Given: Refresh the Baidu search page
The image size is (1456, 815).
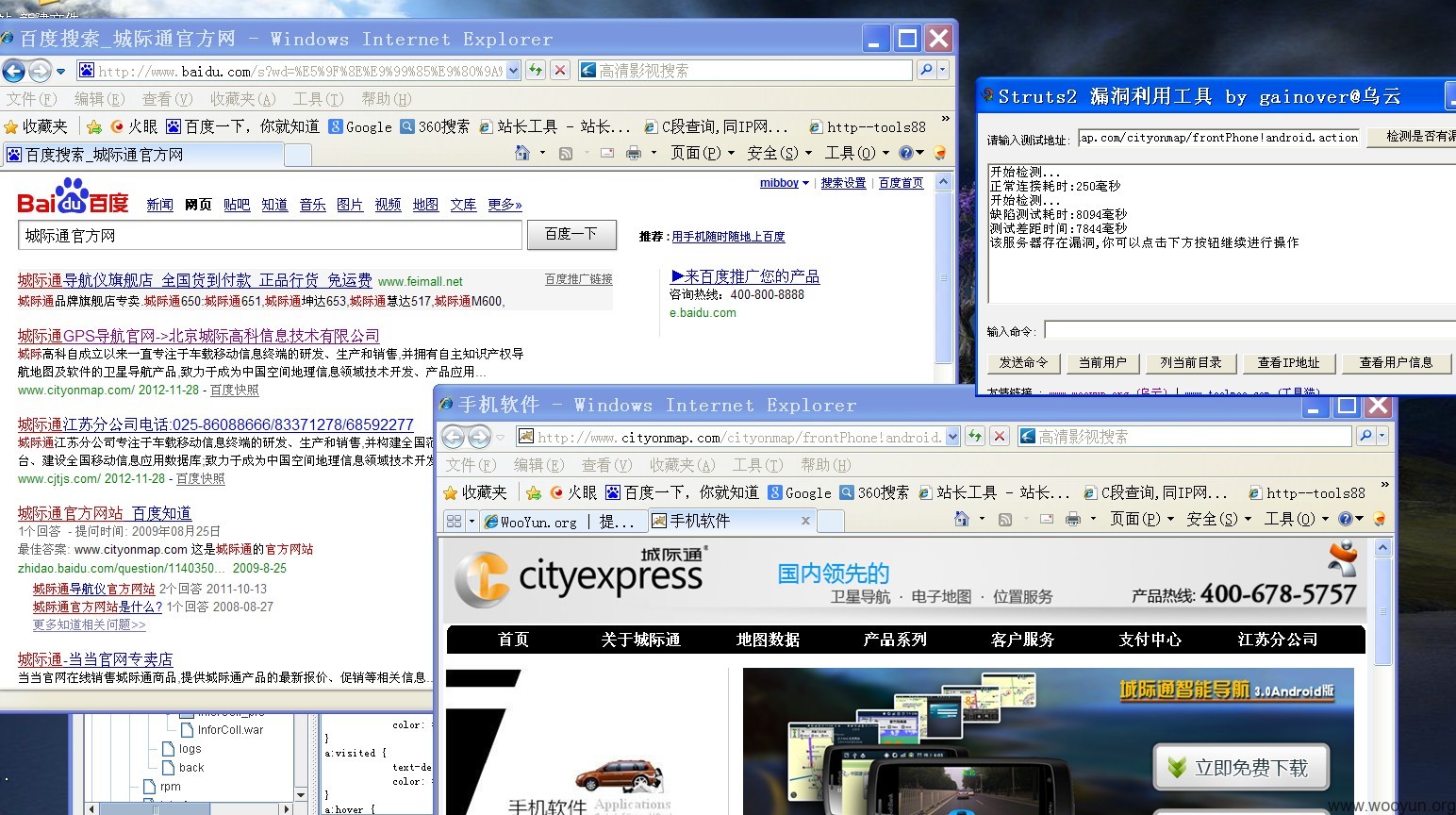Looking at the screenshot, I should tap(536, 71).
